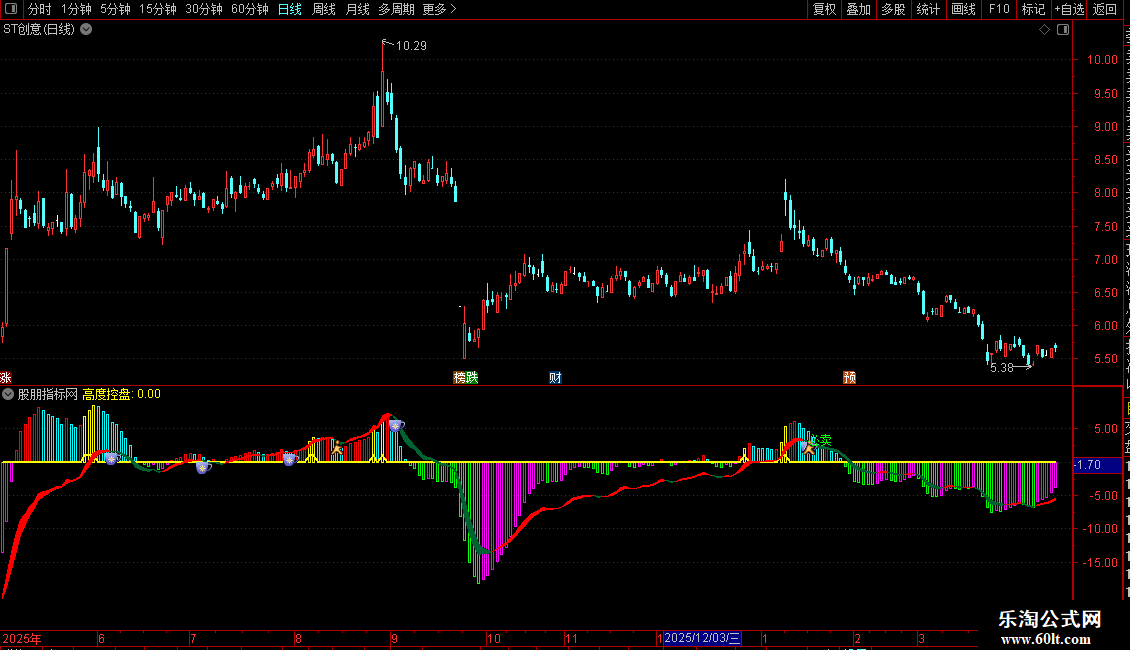
Task: Toggle the left panel icon at top-left
Action: 11,9
